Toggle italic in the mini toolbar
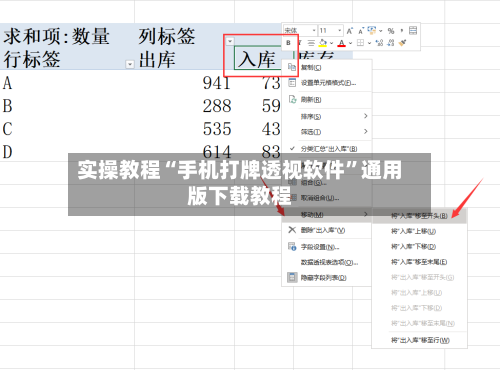Screen dimensions: 500x370 click(x=300, y=43)
